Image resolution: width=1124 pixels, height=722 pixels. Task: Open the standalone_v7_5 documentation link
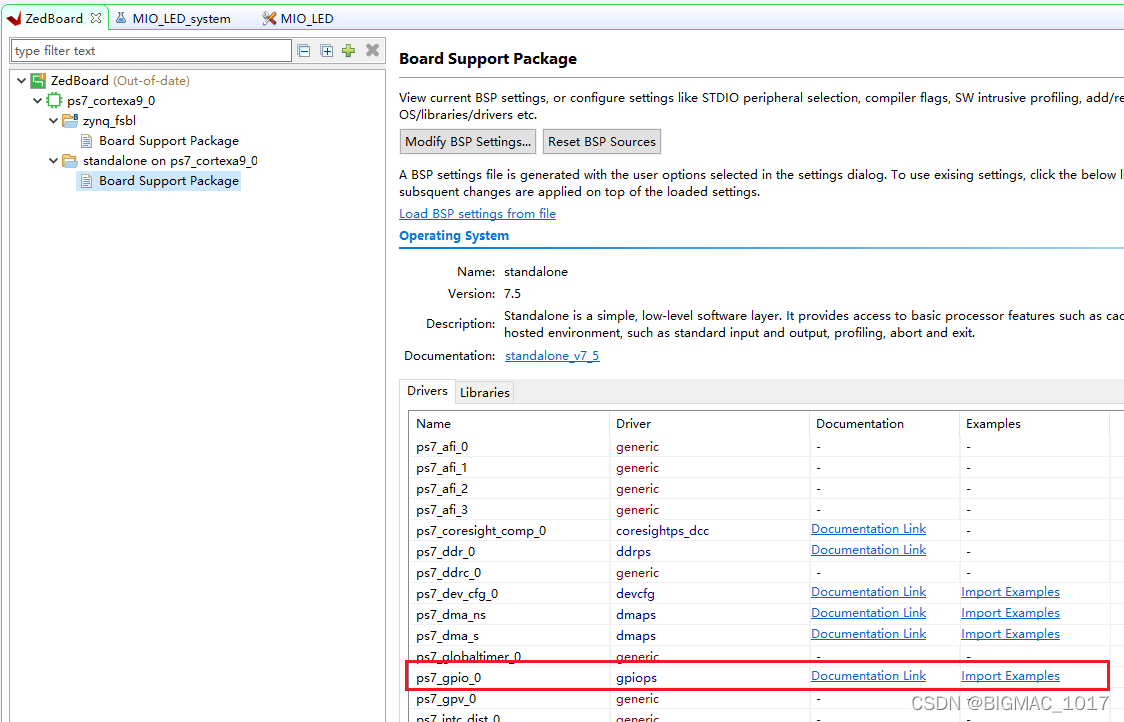[x=552, y=356]
